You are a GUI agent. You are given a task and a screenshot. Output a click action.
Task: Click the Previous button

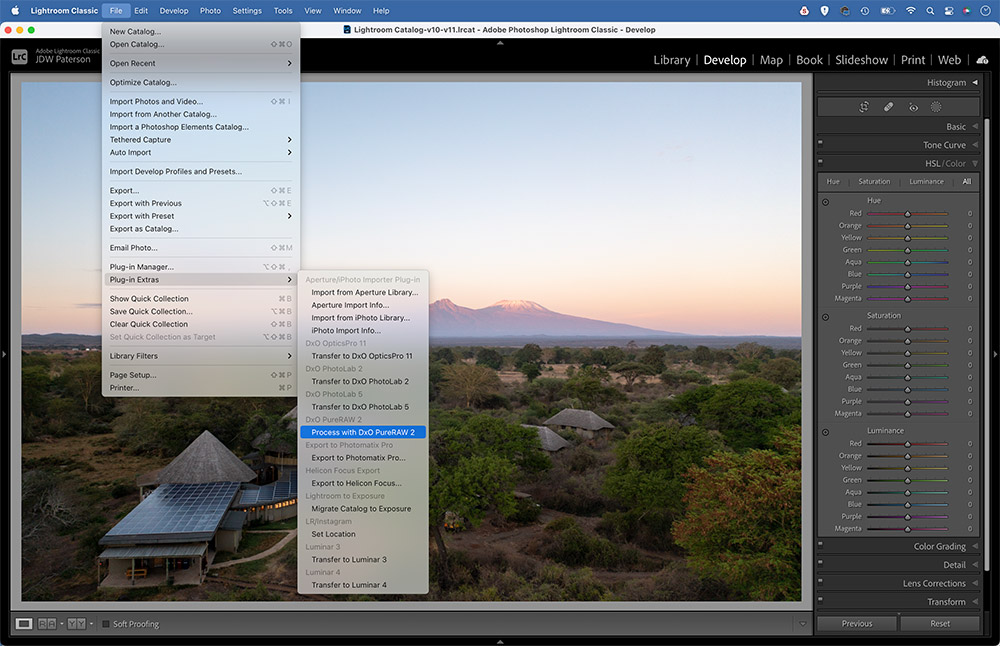(x=857, y=624)
